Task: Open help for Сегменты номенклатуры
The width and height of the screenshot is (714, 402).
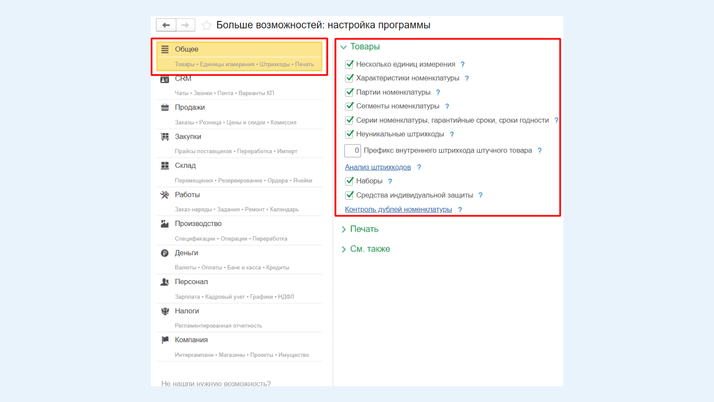Action: [447, 107]
